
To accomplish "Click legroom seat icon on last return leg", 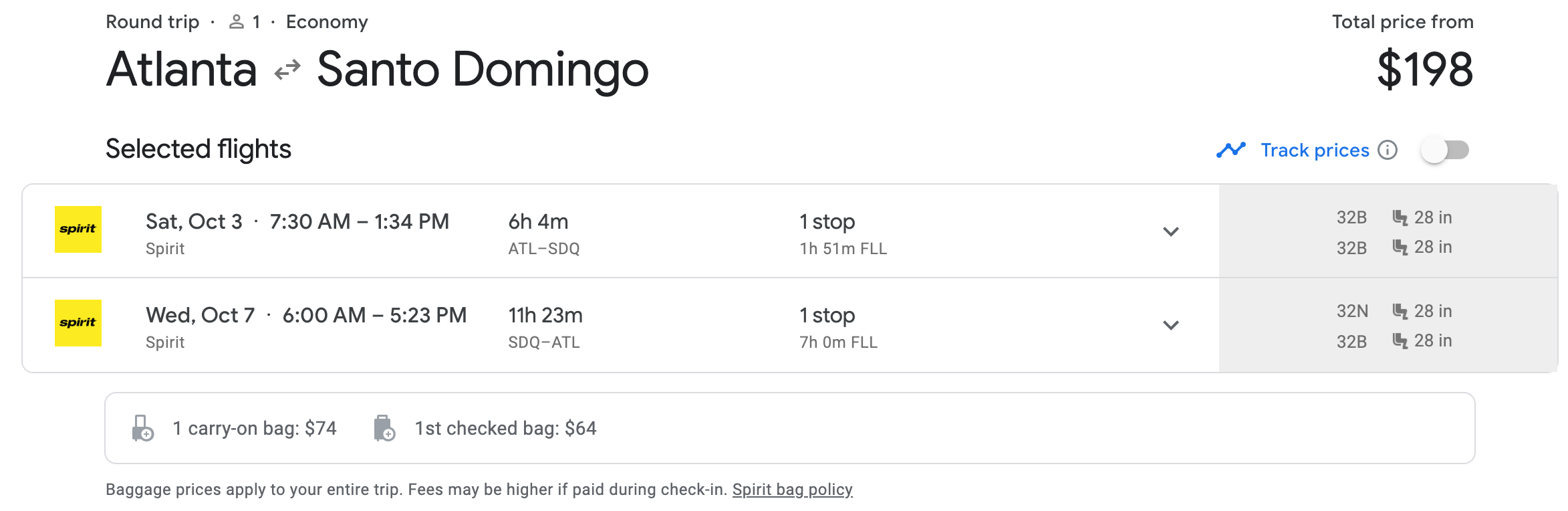I will [1400, 341].
